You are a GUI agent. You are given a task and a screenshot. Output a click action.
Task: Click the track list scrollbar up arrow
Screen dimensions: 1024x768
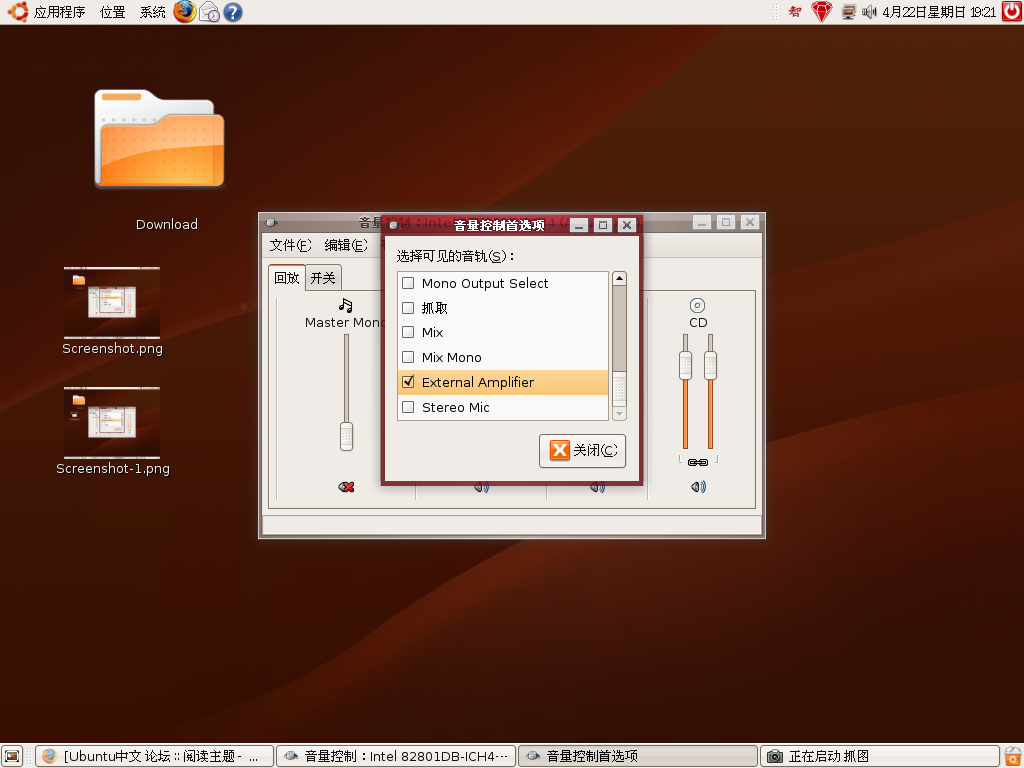619,279
